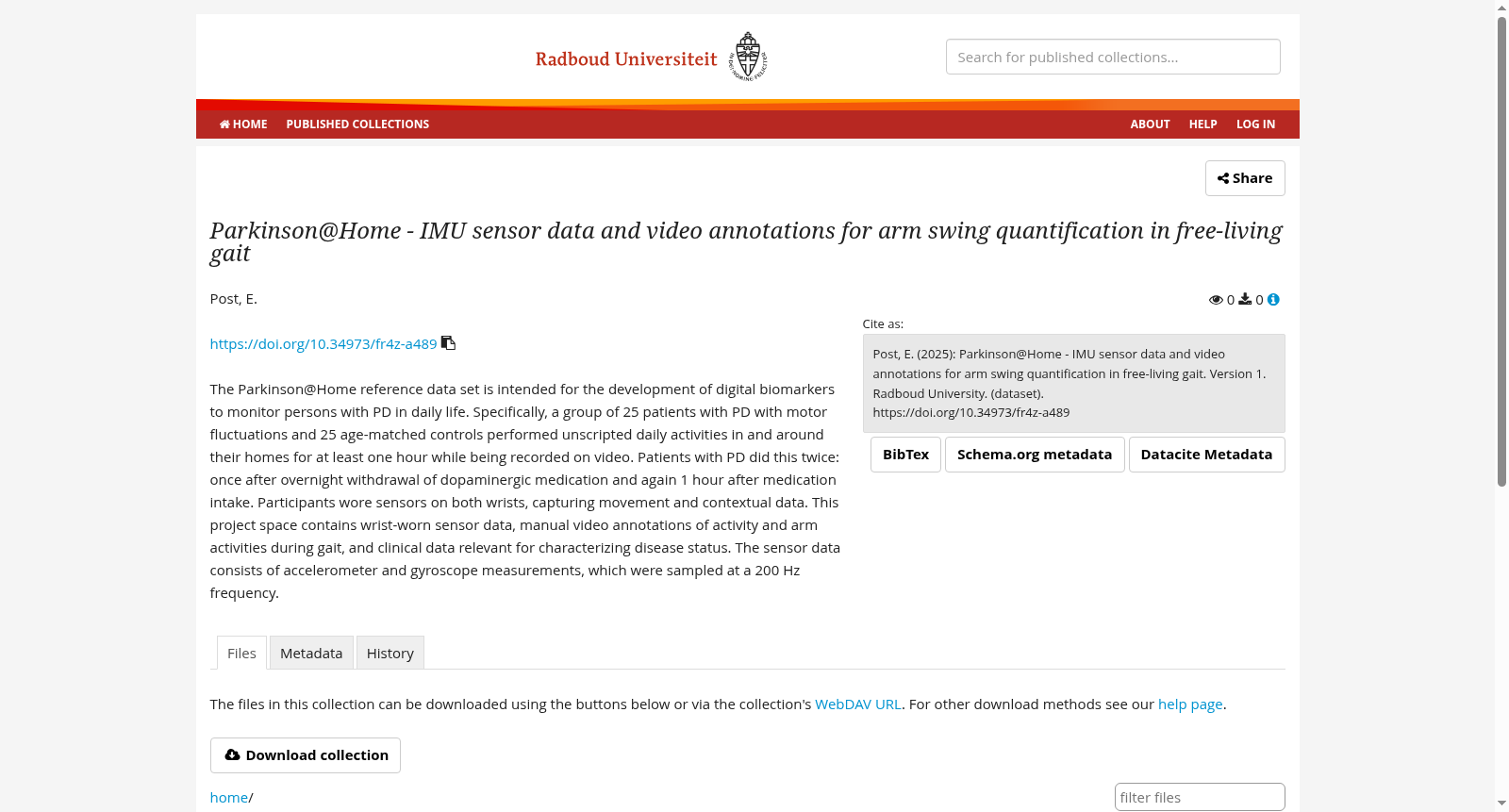This screenshot has width=1509, height=812.
Task: Go to the Home menu item
Action: (243, 124)
